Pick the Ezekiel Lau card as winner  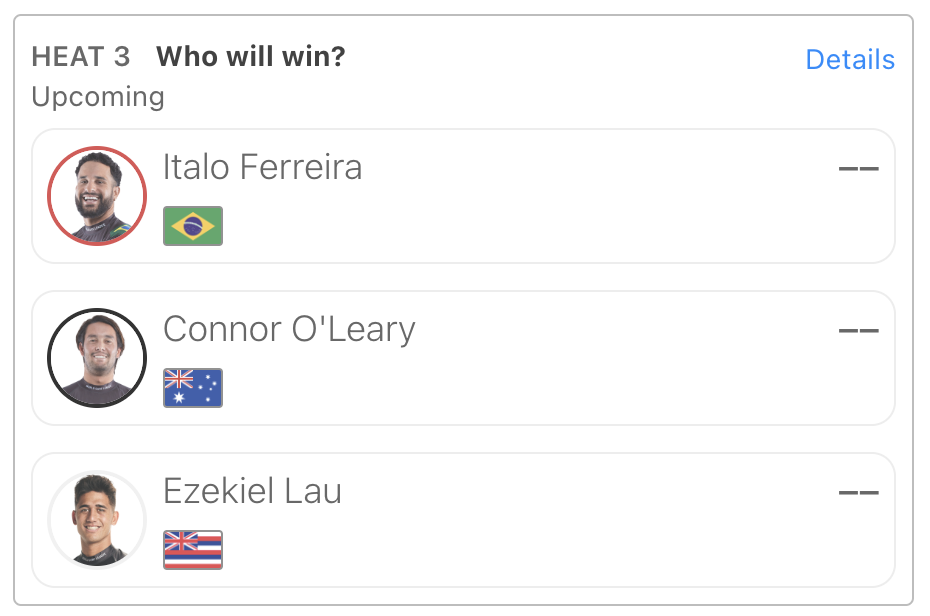pos(463,520)
